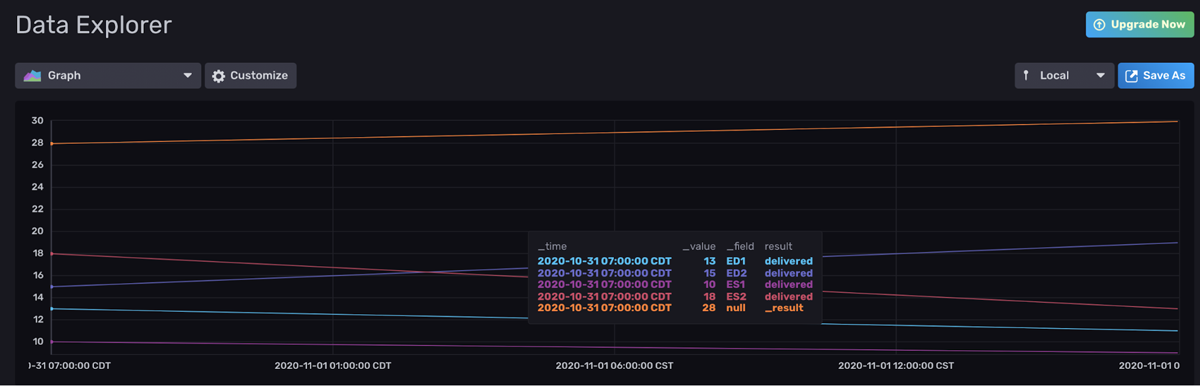Click the export icon on Save As
This screenshot has height=386, width=1200.
coord(1132,76)
